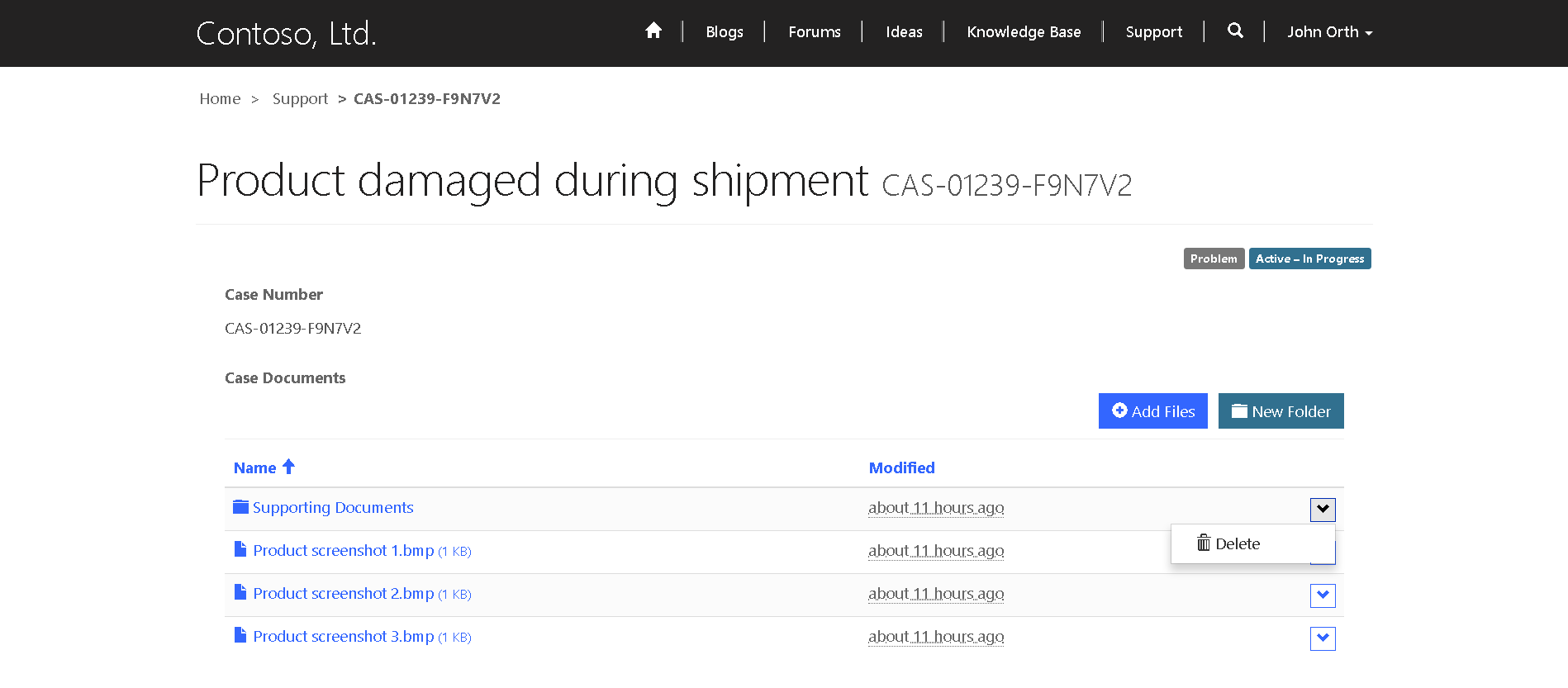Open the Blogs navigation item
Image resolution: width=1568 pixels, height=688 pixels.
click(725, 32)
